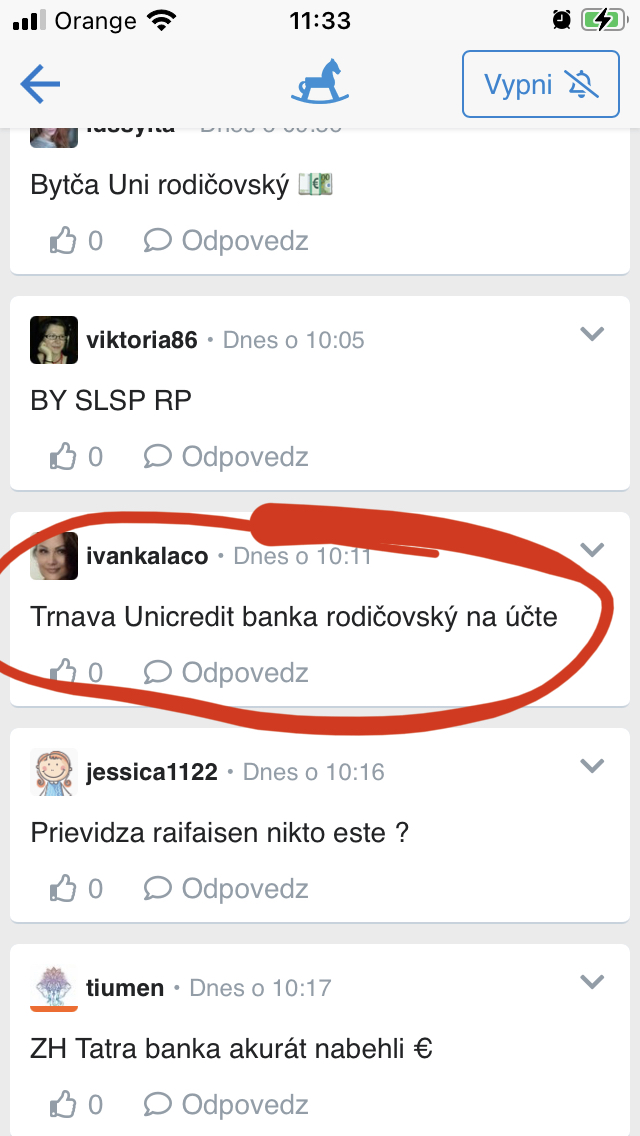The height and width of the screenshot is (1136, 640).
Task: Reply via Odpovedz under Bytča Uni post
Action: [226, 240]
